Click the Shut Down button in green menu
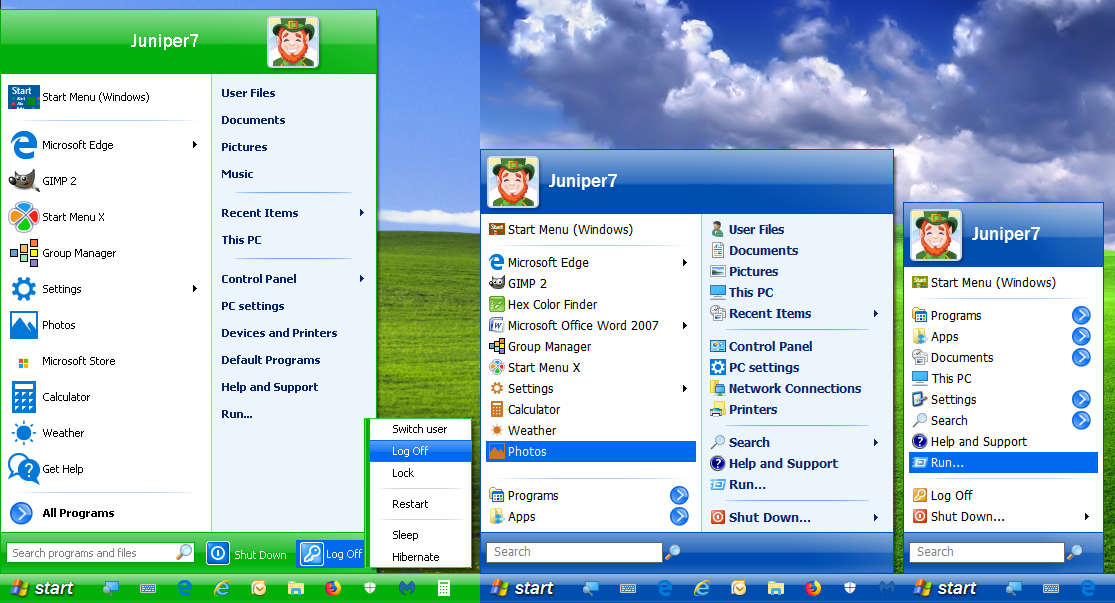Viewport: 1115px width, 603px height. (x=247, y=553)
